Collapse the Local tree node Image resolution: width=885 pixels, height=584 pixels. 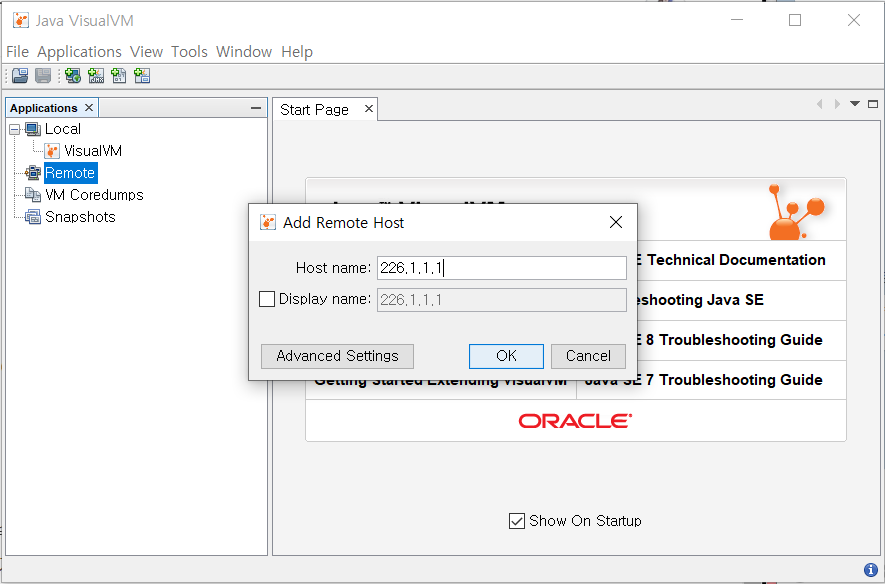tap(15, 129)
